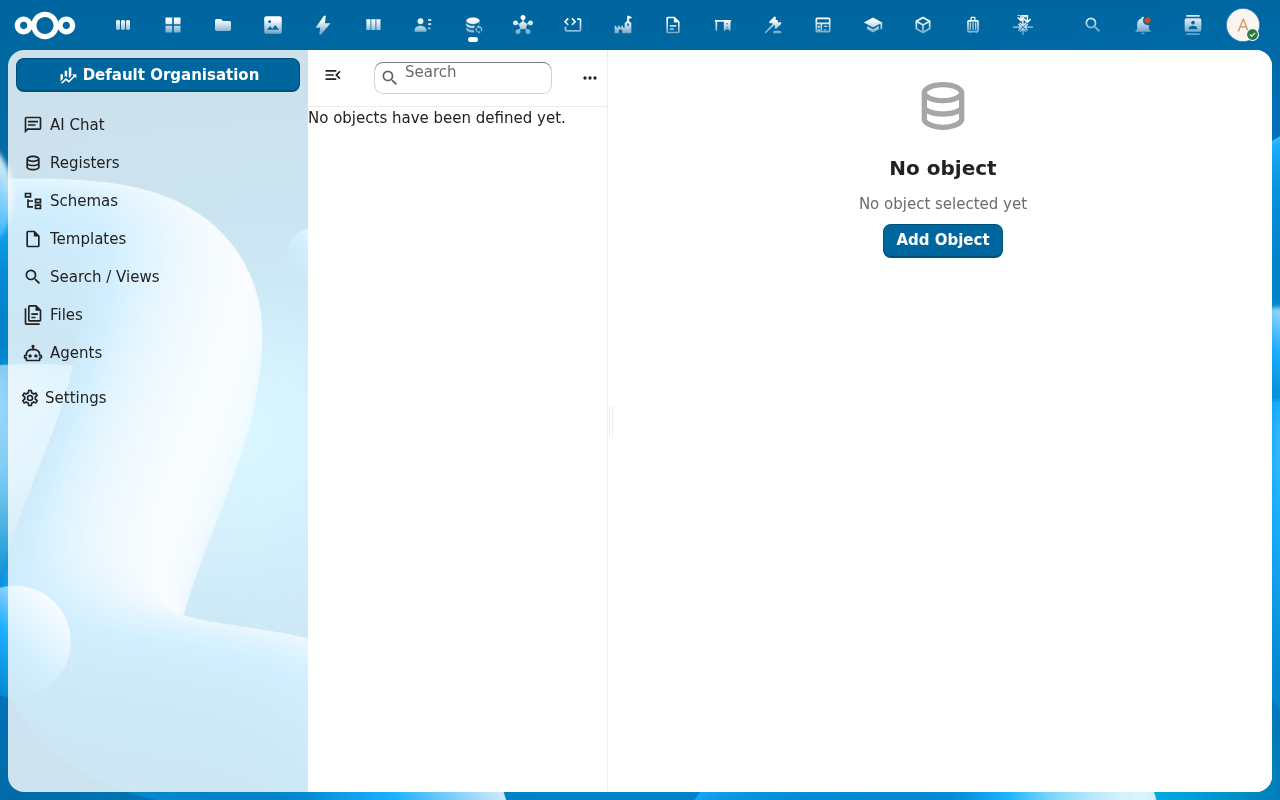Viewport: 1280px width, 800px height.
Task: Open the contacts menu icon in header
Action: pos(1193,25)
